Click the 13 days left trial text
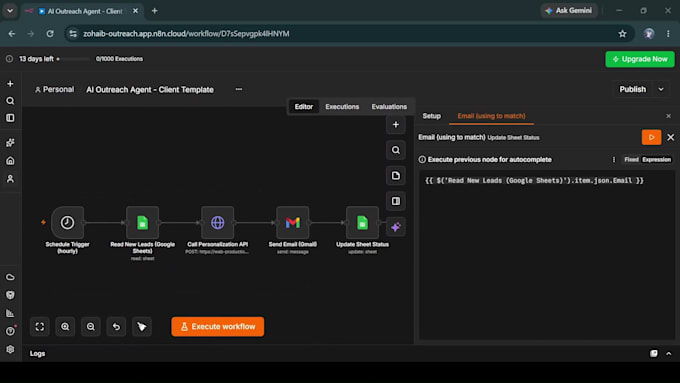 36,59
